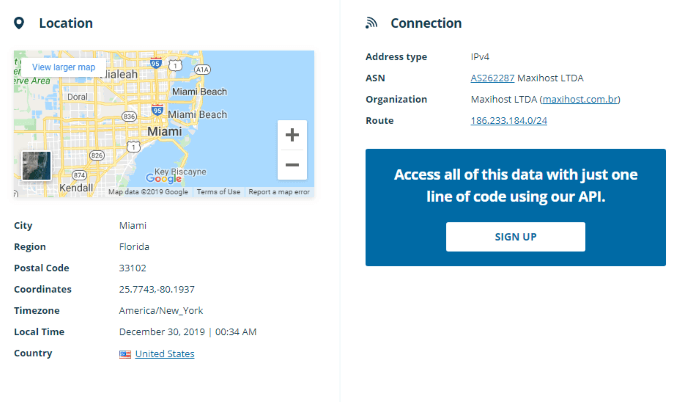Zoom in on the Miami map

[292, 134]
